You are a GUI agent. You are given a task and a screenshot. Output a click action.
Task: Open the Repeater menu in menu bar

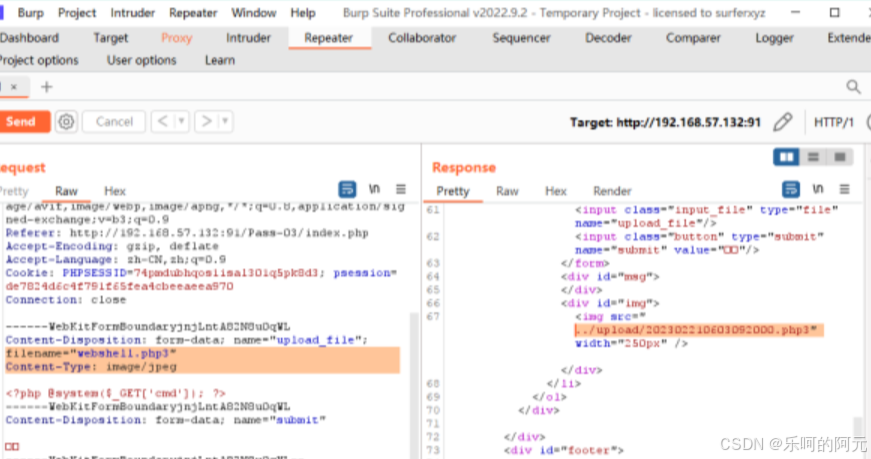click(193, 13)
